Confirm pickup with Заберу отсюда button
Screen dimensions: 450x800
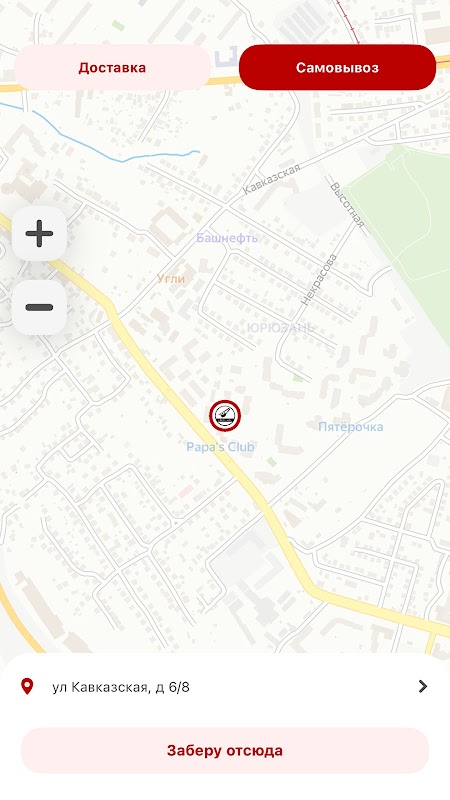[225, 751]
